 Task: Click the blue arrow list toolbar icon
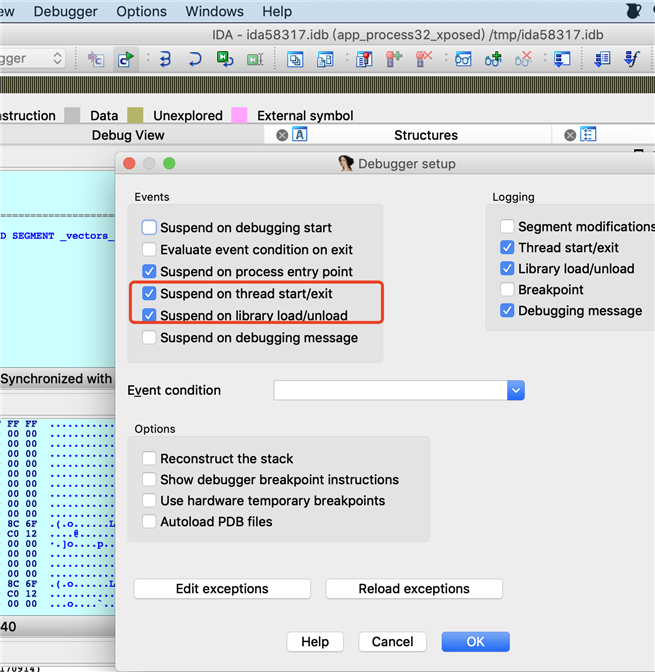tap(602, 59)
